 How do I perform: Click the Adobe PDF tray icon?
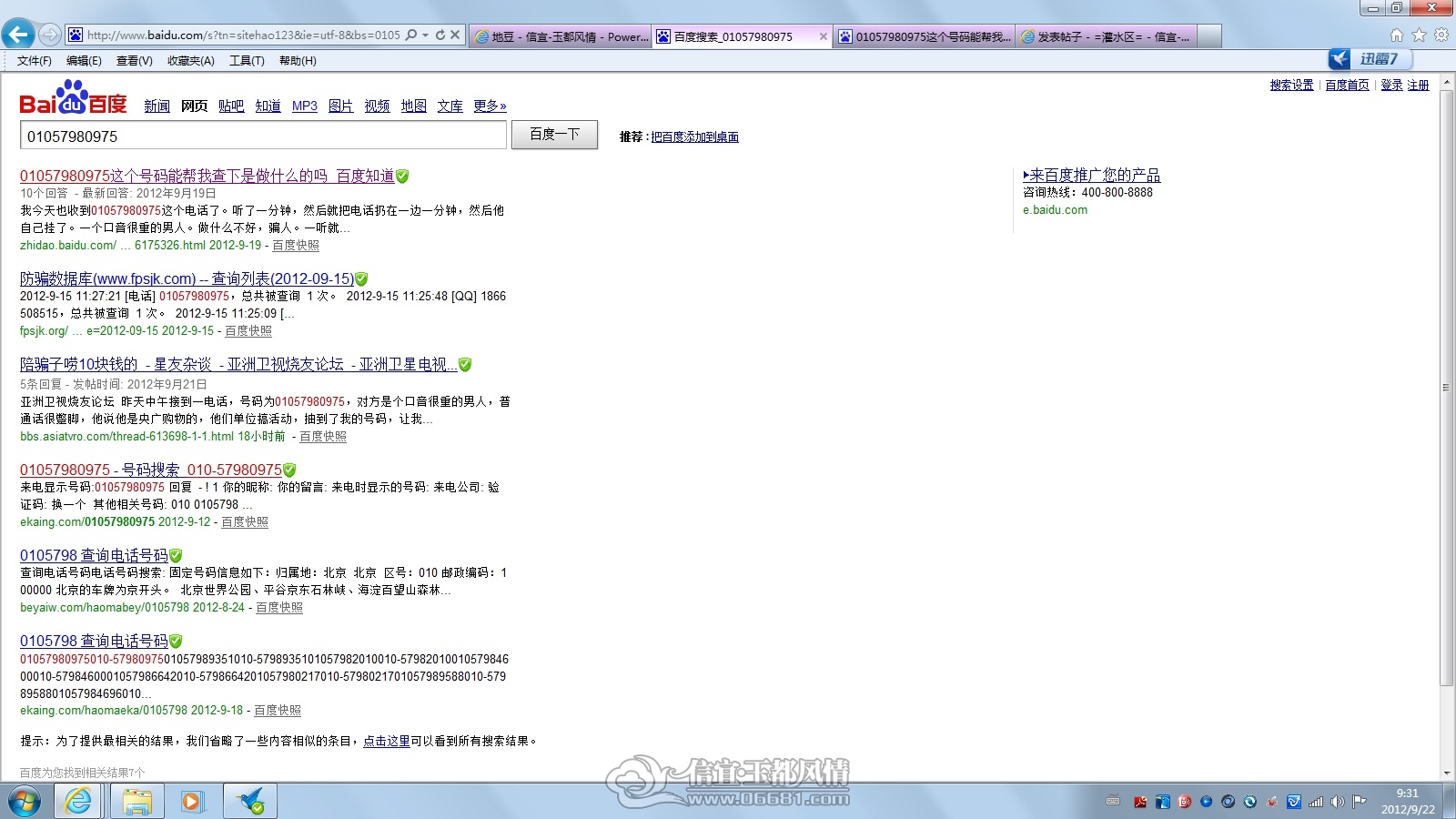1140,802
